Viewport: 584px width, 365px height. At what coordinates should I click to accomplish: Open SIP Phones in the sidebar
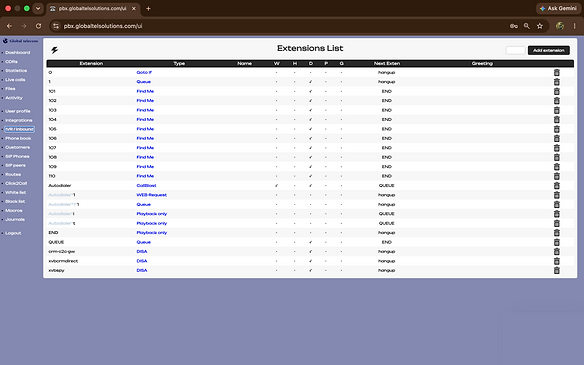(x=17, y=156)
